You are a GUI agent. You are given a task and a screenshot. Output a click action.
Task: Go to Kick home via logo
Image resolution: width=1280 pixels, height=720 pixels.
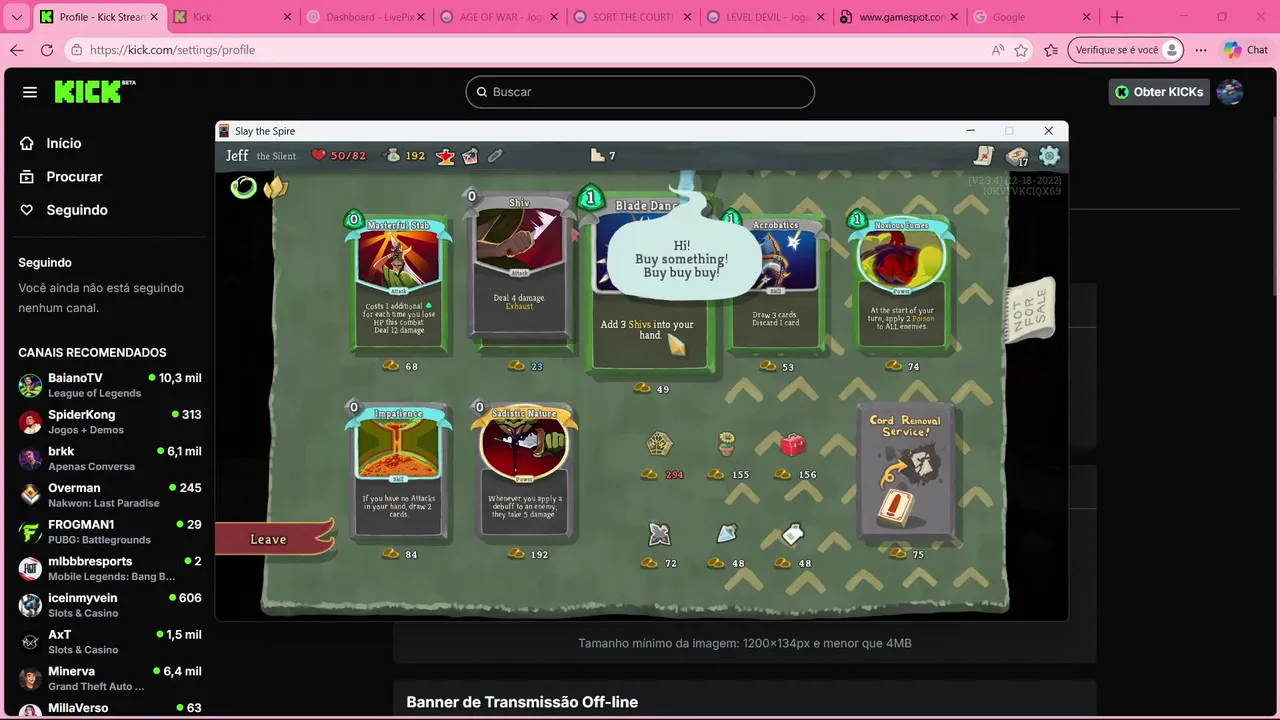click(95, 91)
